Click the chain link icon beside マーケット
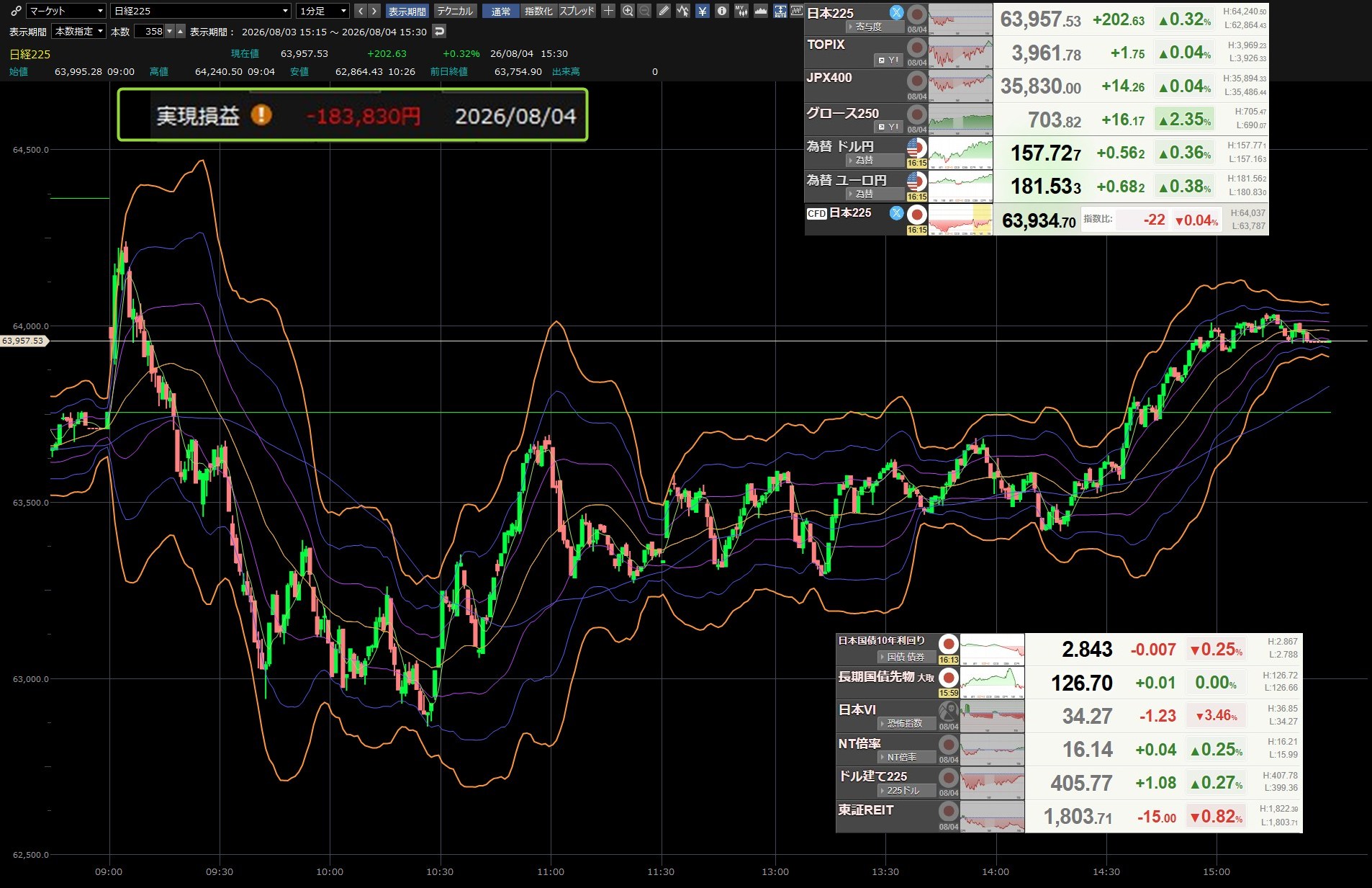This screenshot has height=888, width=1372. pyautogui.click(x=16, y=11)
